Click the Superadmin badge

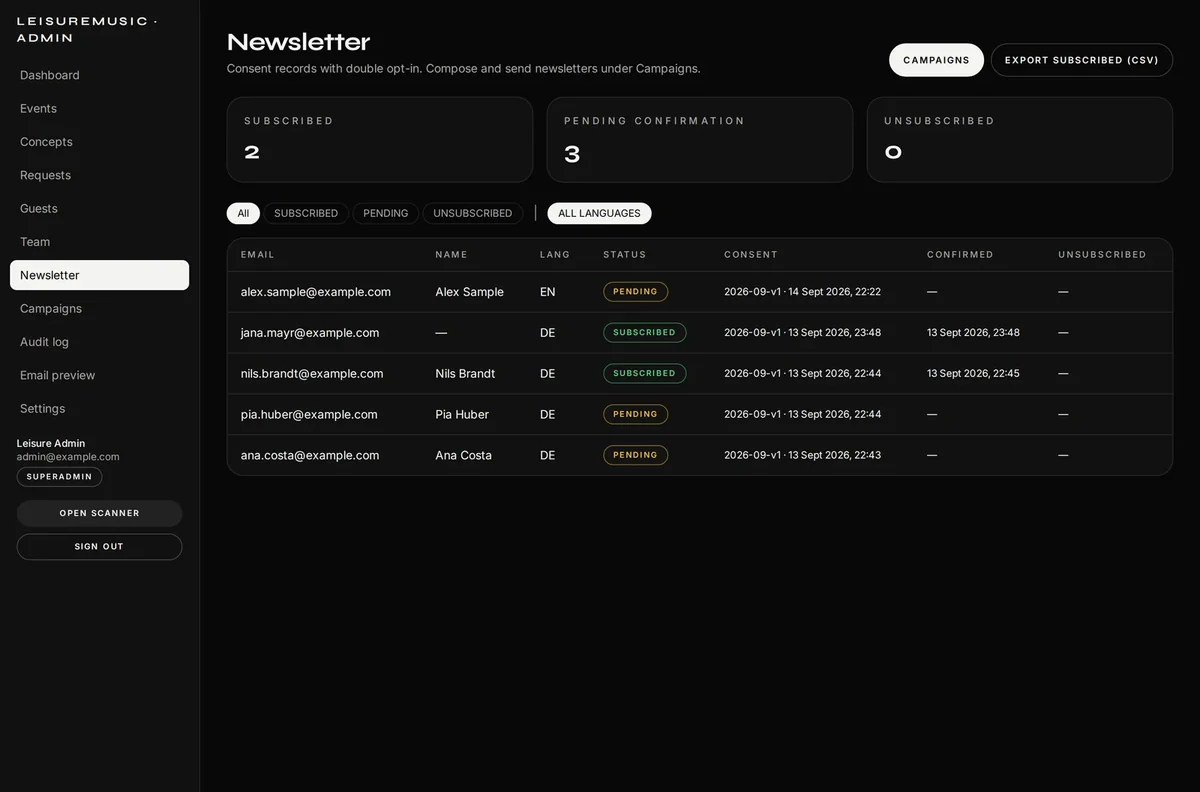click(x=59, y=477)
